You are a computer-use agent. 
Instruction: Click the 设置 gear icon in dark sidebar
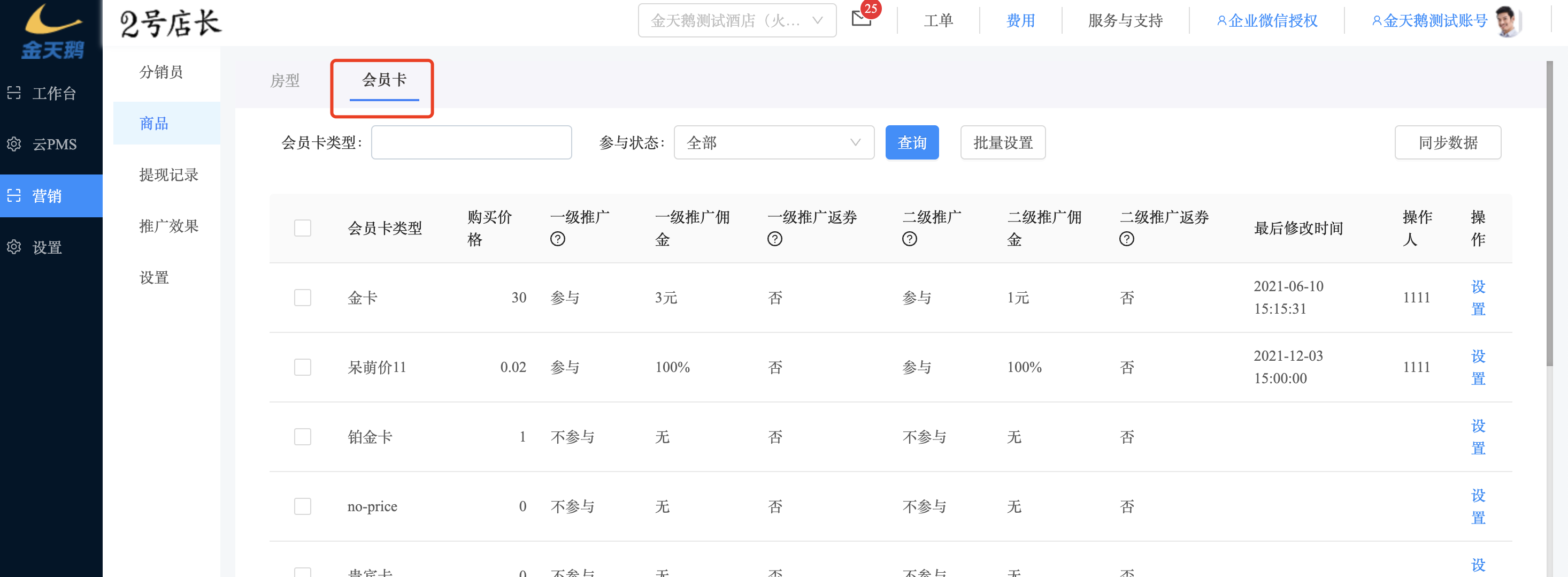coord(13,247)
